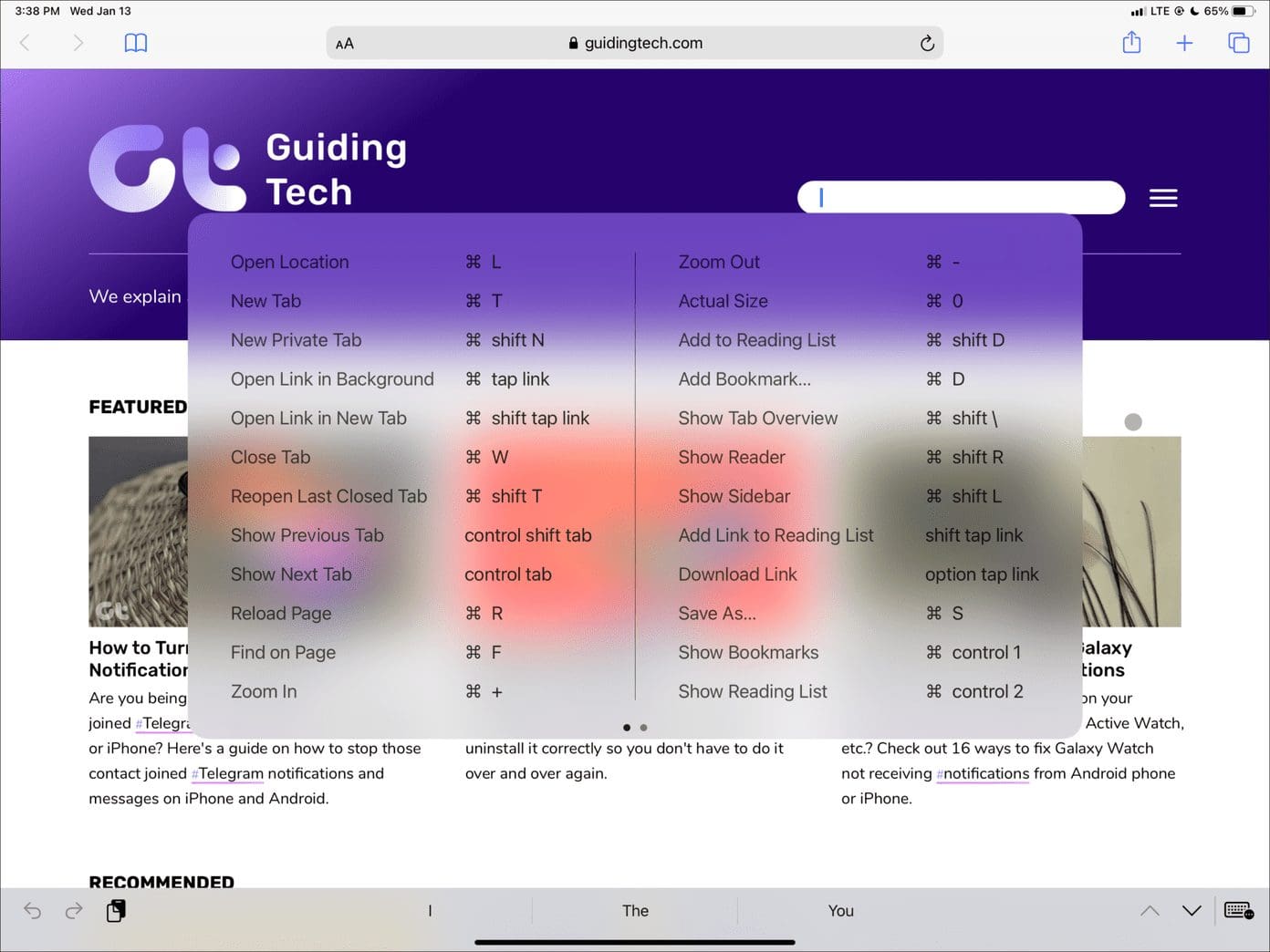Click the "New Private Tab" shortcut entry
This screenshot has width=1270, height=952.
click(297, 340)
